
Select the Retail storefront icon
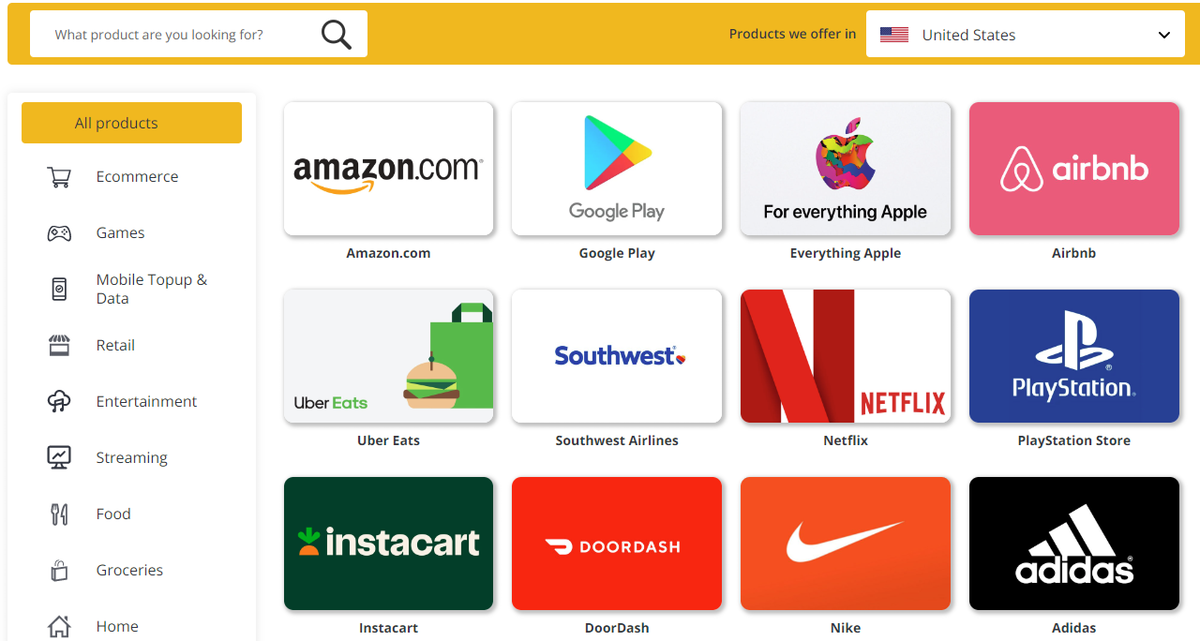pos(59,345)
